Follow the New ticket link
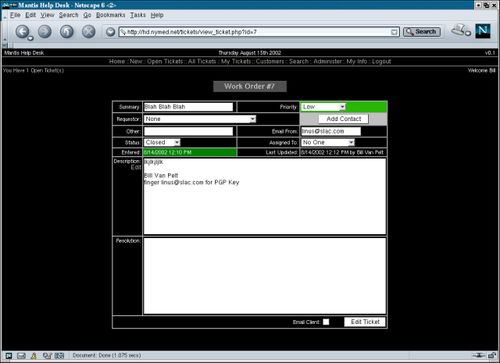This screenshot has height=363, width=500. (136, 61)
